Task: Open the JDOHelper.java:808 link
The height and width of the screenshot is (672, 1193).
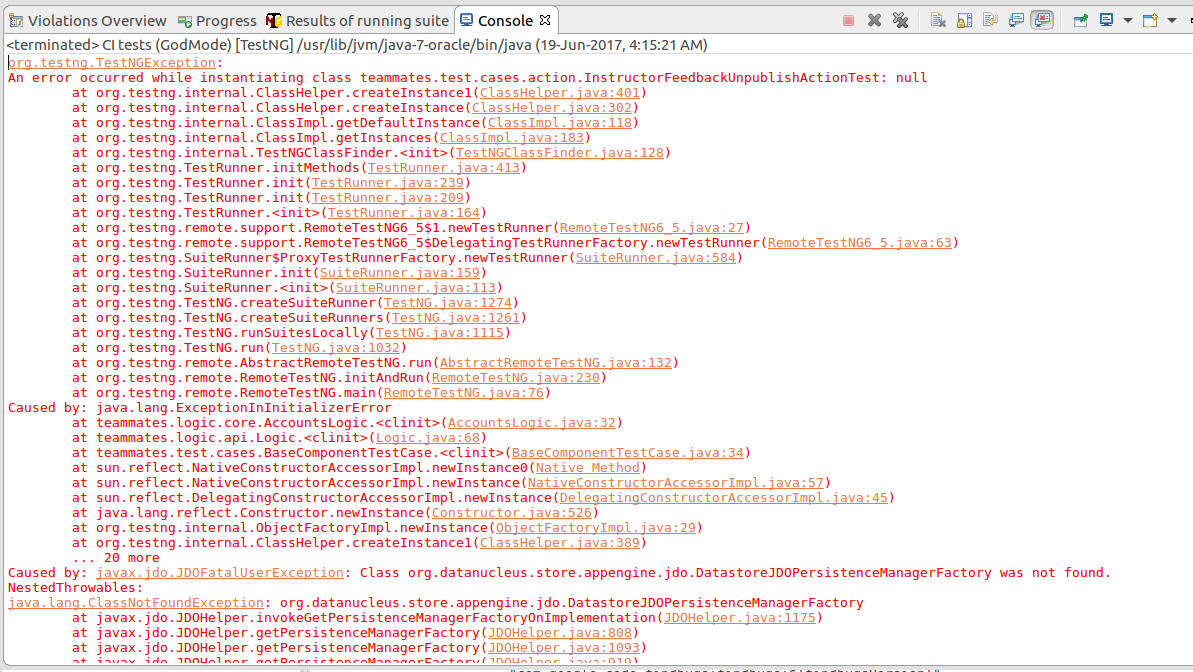Action: pos(560,632)
